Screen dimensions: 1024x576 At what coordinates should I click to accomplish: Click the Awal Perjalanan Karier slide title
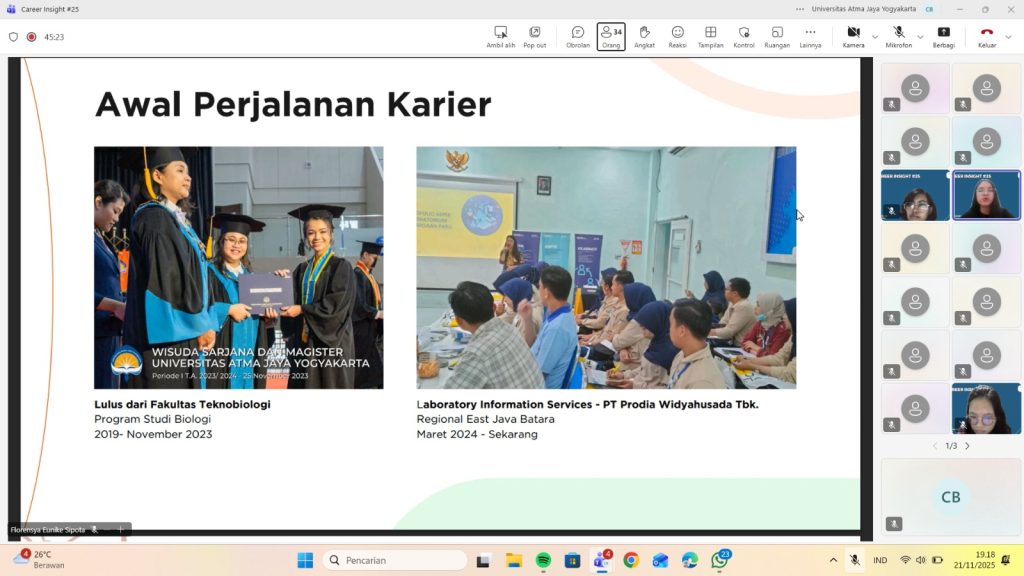293,104
